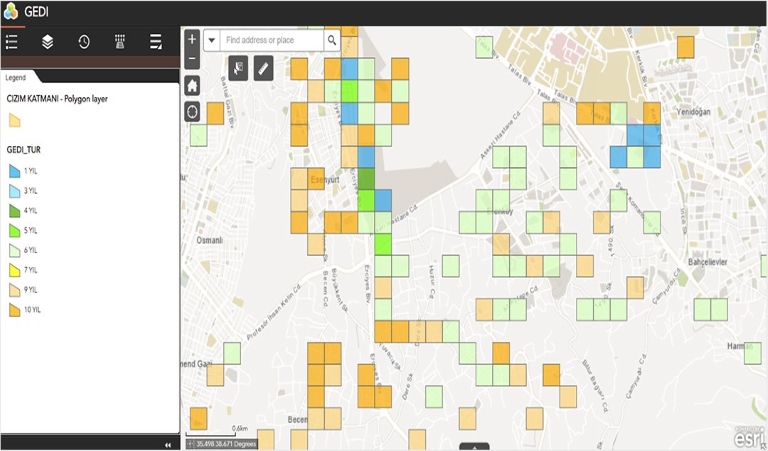Find my location on the map
Screen dimensions: 768x451
pos(192,112)
